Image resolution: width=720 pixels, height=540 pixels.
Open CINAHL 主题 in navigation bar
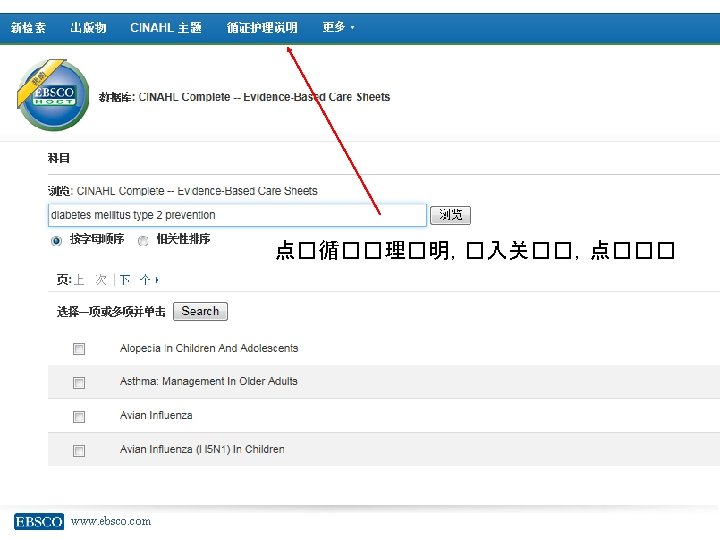coord(166,28)
